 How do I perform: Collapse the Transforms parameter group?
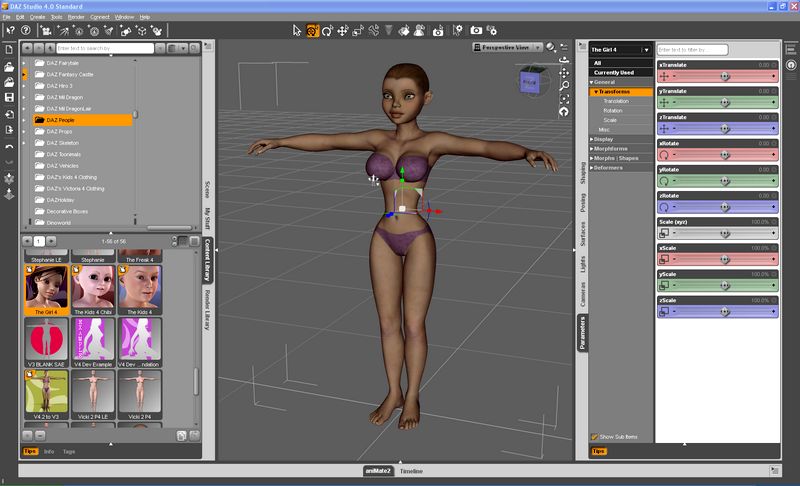[x=596, y=92]
